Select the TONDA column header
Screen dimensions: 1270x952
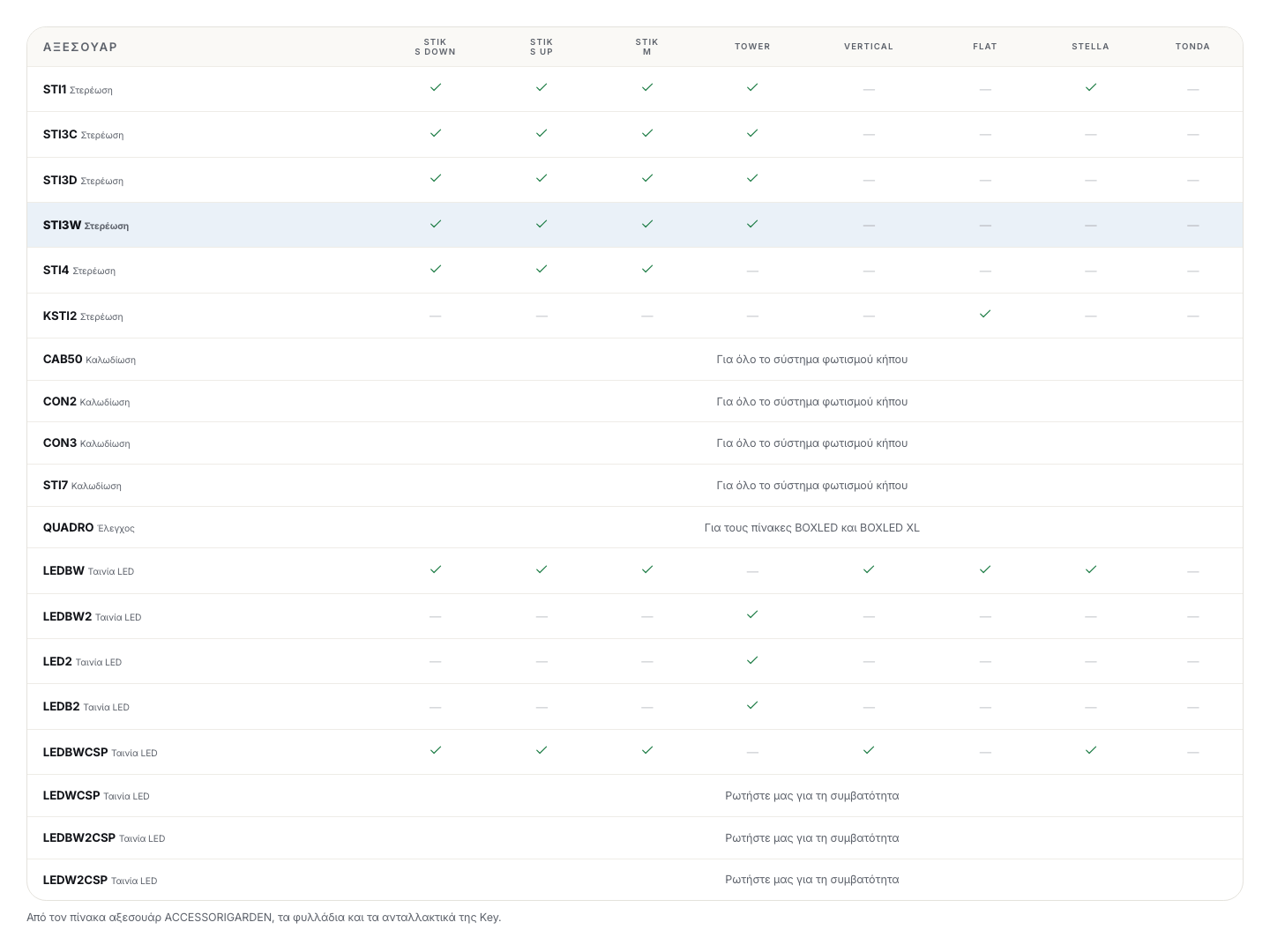pos(1192,47)
